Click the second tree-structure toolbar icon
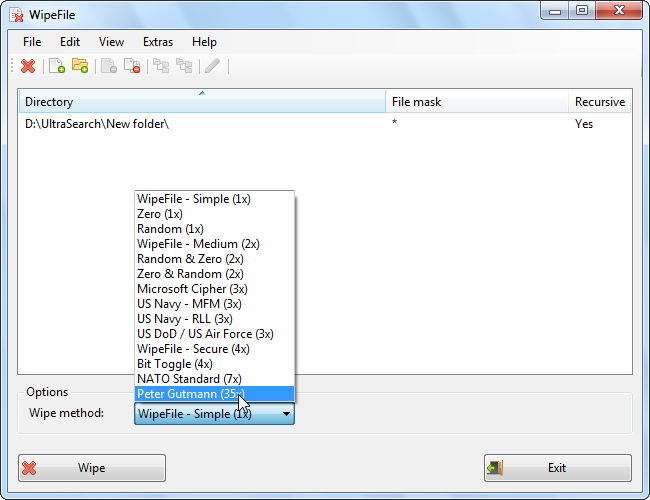 point(184,66)
